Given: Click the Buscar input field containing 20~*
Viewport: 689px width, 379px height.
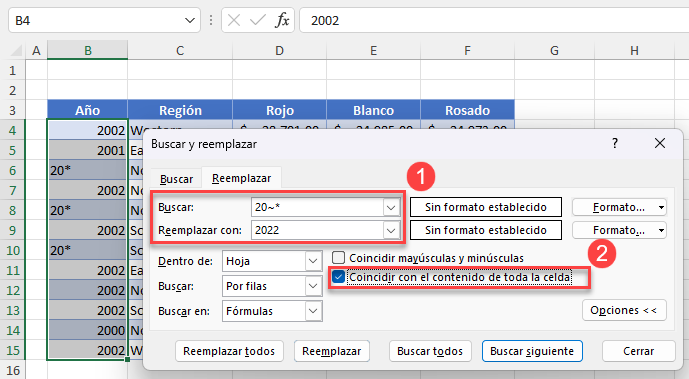Looking at the screenshot, I should click(317, 207).
